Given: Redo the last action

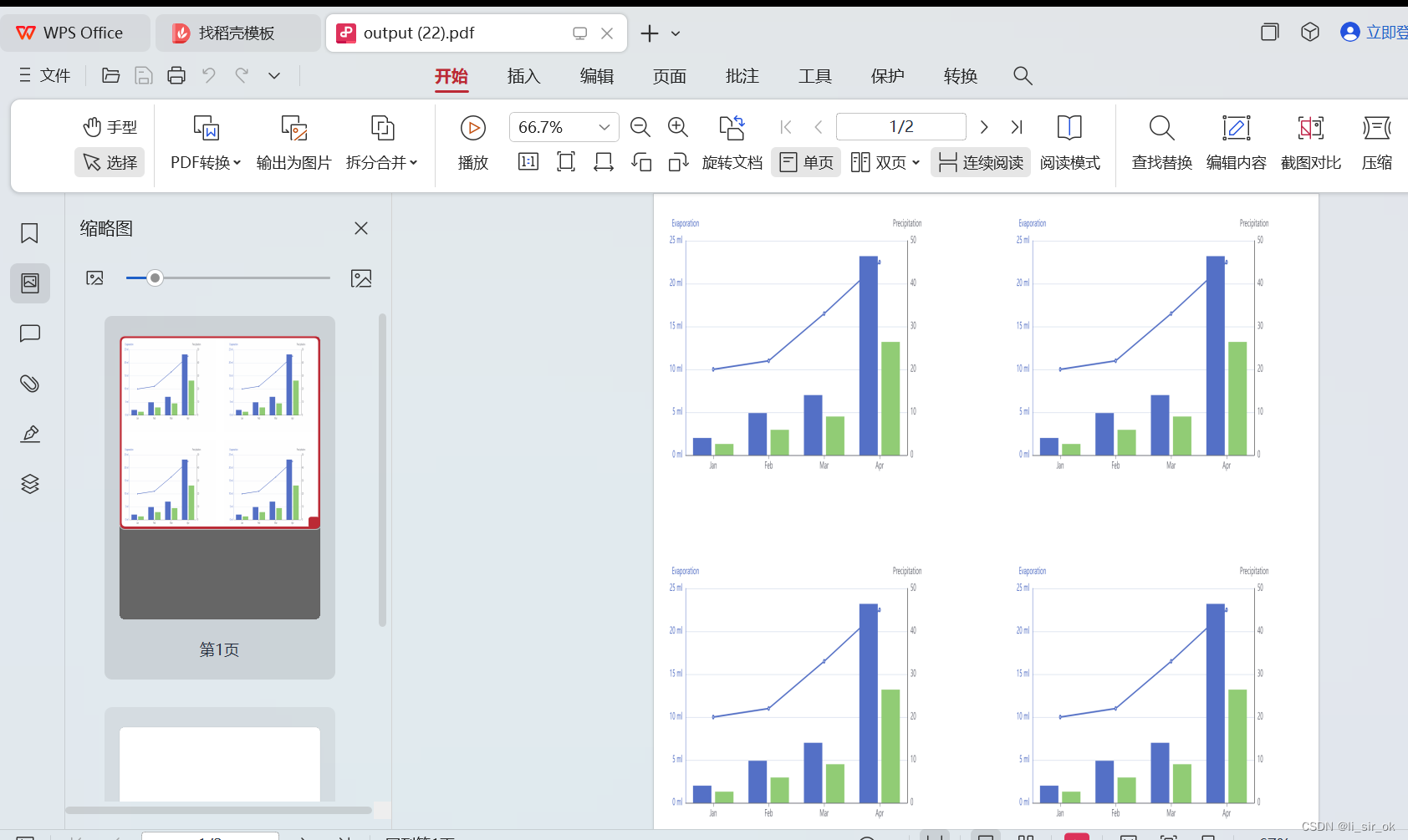Looking at the screenshot, I should click(x=242, y=75).
